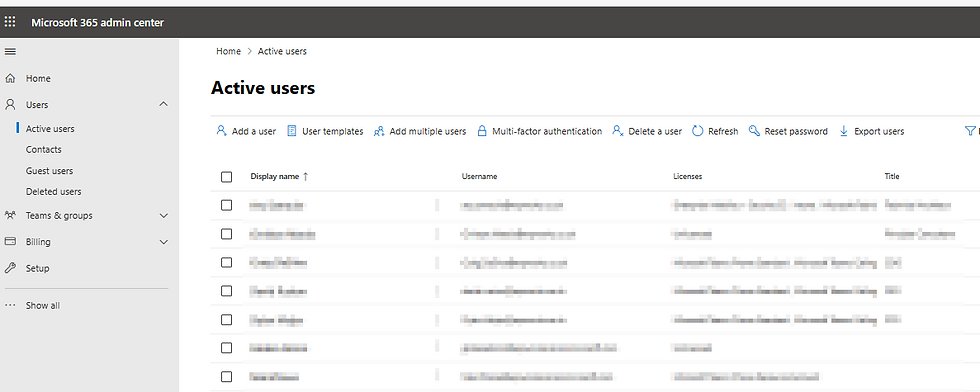Viewport: 980px width, 392px height.
Task: Click the Username column header
Action: point(479,176)
